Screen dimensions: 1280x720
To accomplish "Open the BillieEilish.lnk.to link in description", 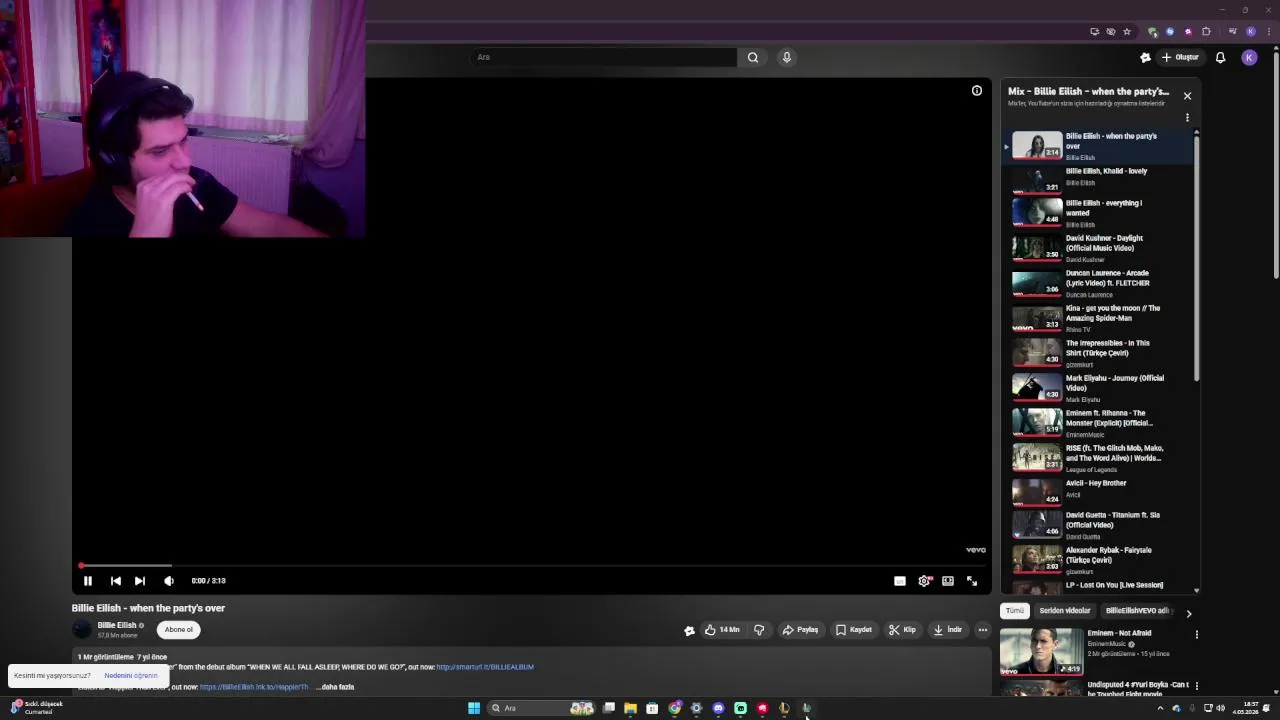I will click(x=254, y=687).
